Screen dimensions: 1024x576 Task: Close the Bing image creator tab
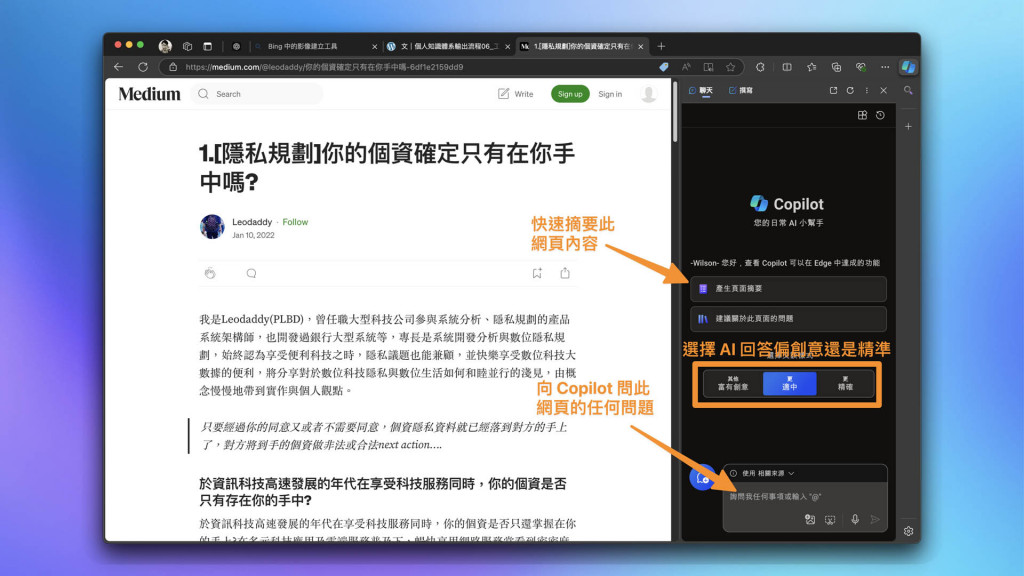(x=374, y=46)
